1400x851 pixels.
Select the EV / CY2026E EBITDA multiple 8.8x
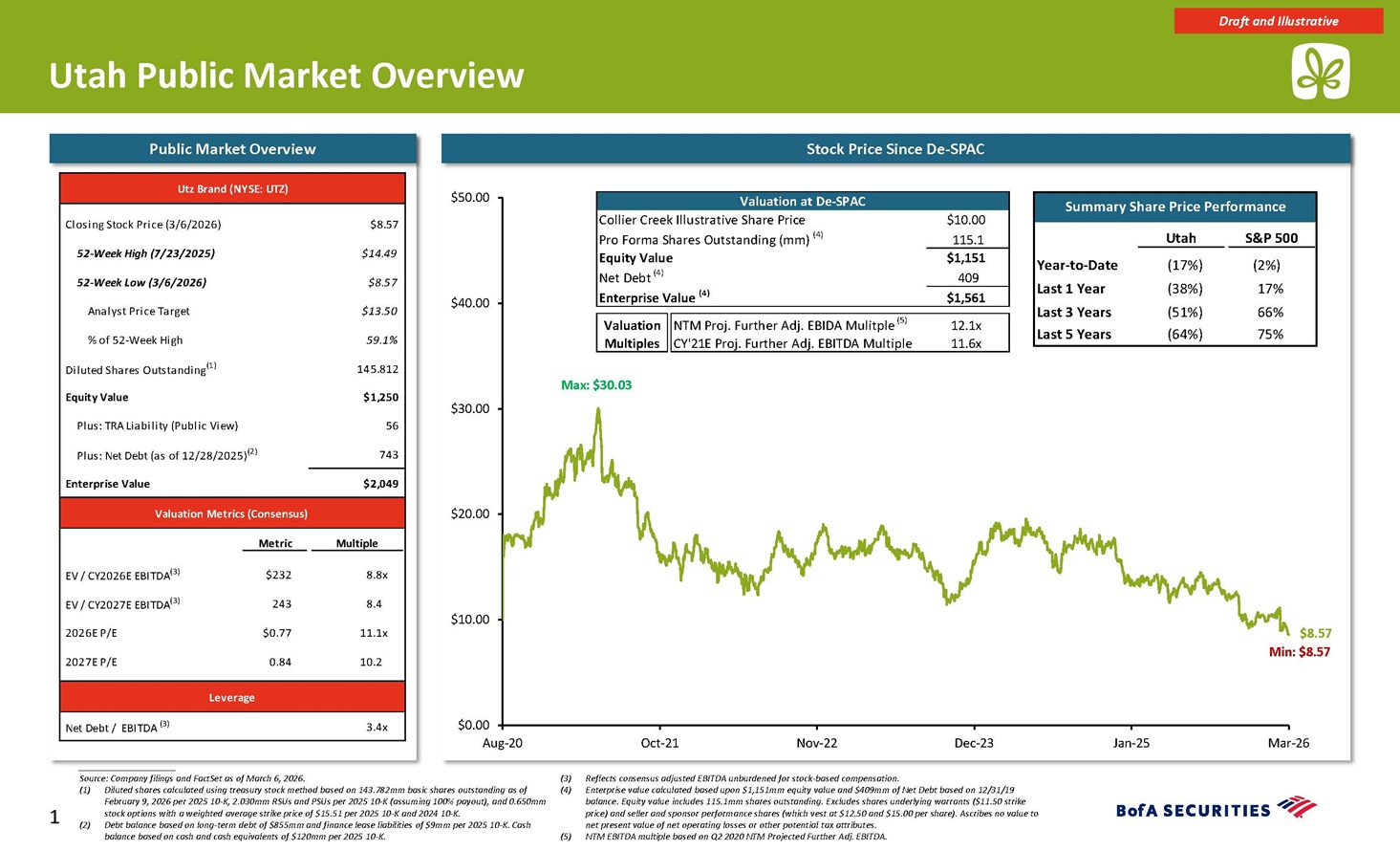[377, 576]
